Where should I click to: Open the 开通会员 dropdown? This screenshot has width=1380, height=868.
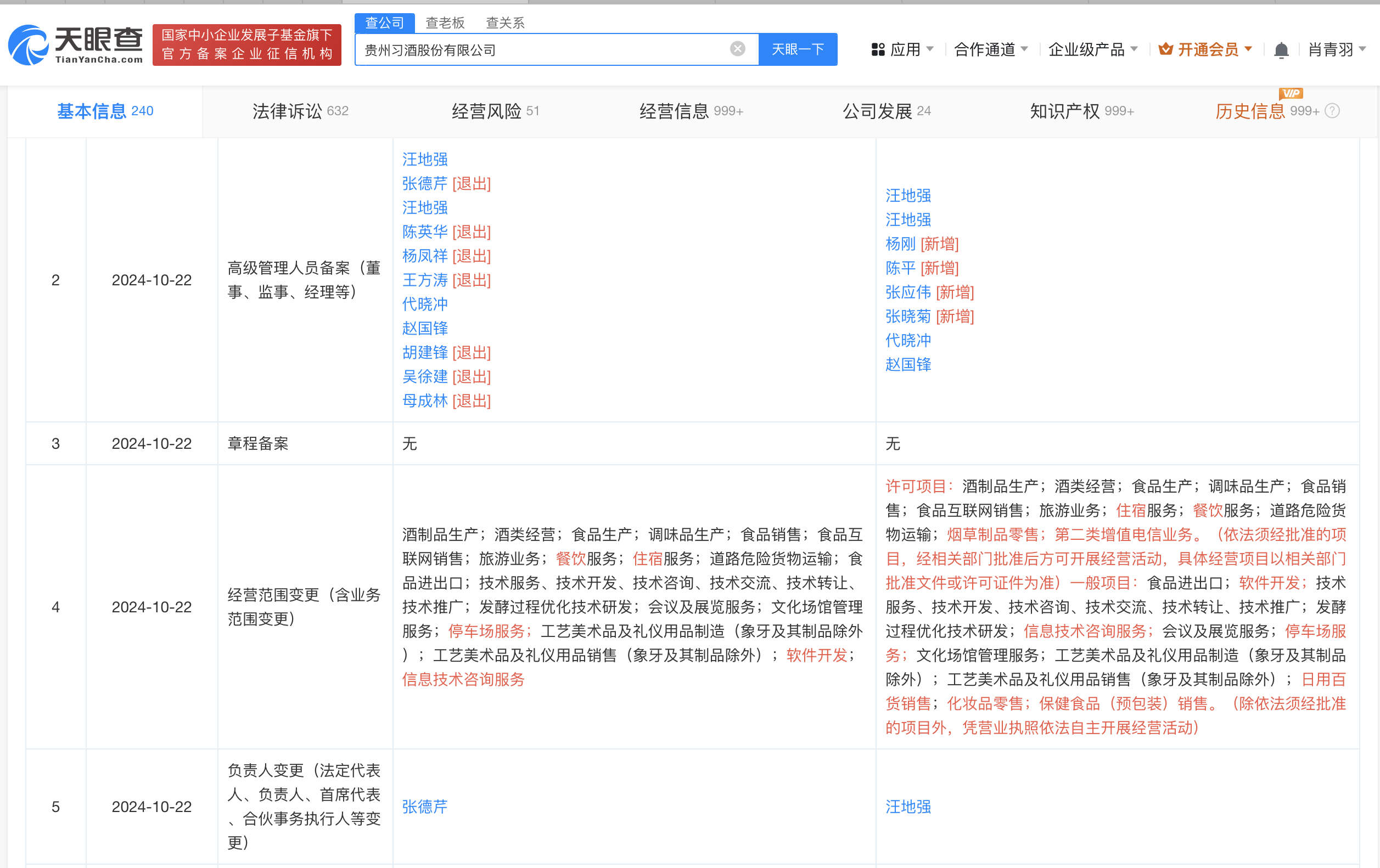tap(1206, 50)
